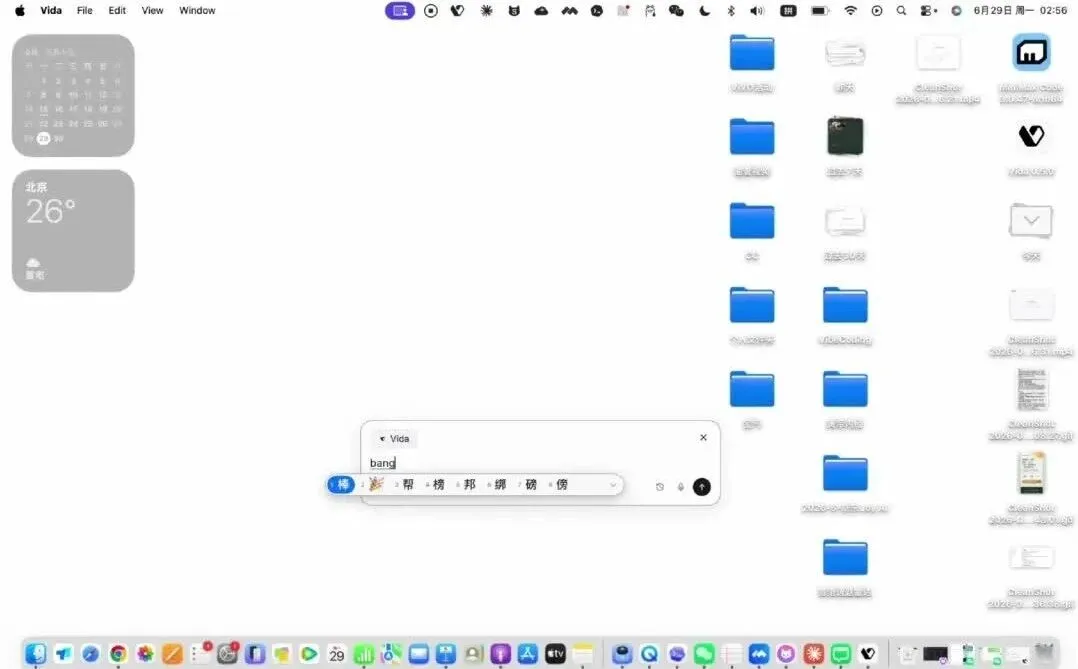Open the volume control in menu bar
Image resolution: width=1078 pixels, height=669 pixels.
pos(757,10)
